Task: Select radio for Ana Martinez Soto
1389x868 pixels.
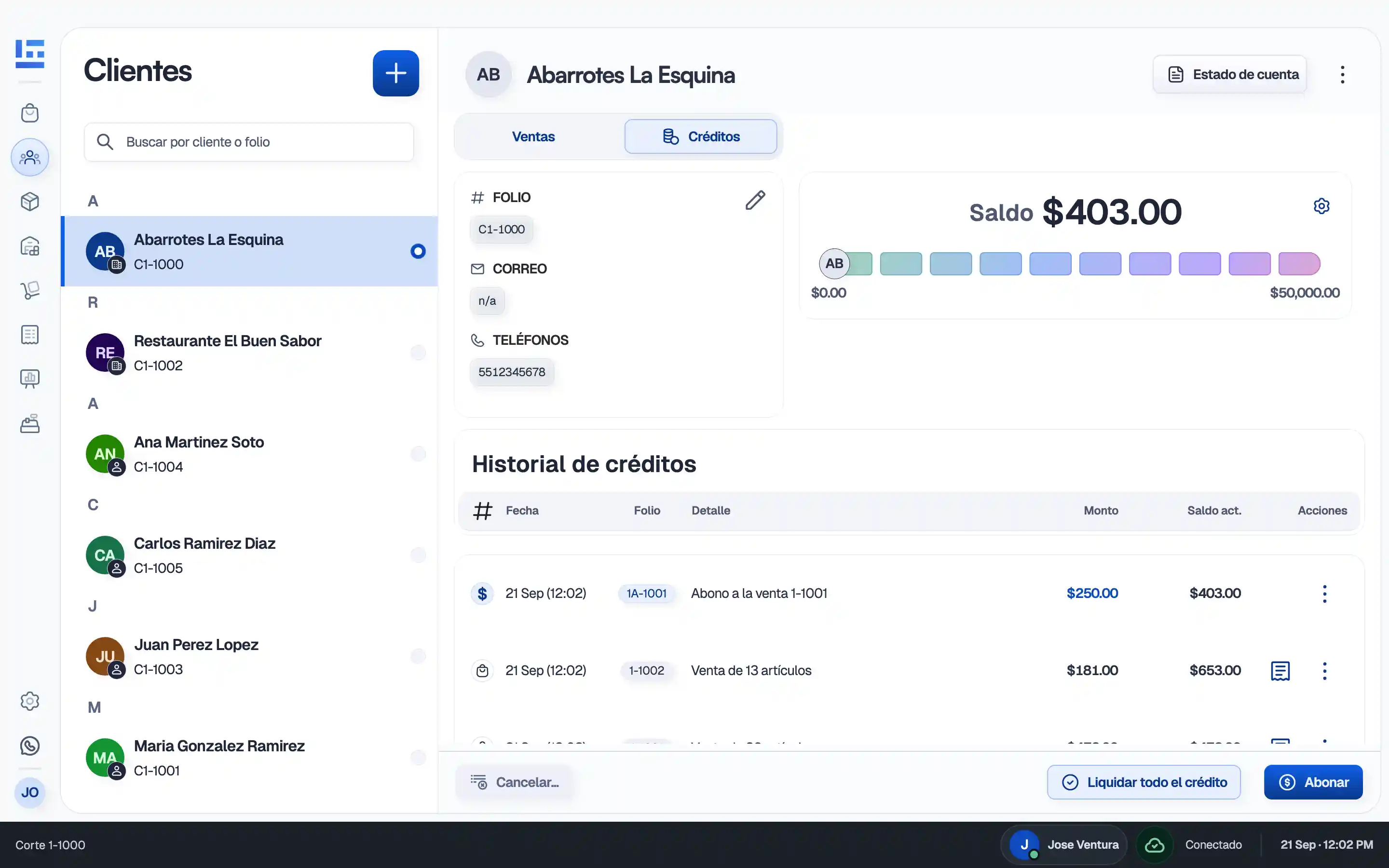Action: click(419, 454)
